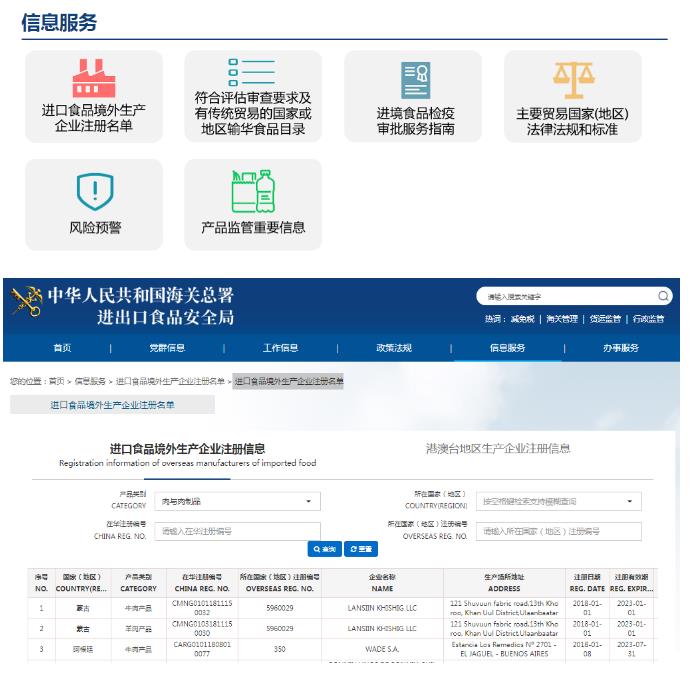Click WADE S.A. company name
Image resolution: width=700 pixels, height=683 pixels.
[382, 649]
